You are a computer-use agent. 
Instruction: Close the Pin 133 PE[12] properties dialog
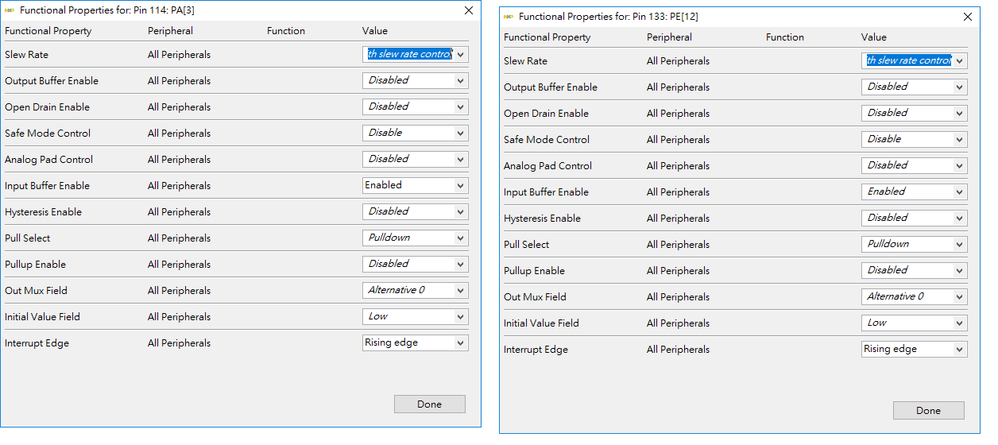[967, 16]
